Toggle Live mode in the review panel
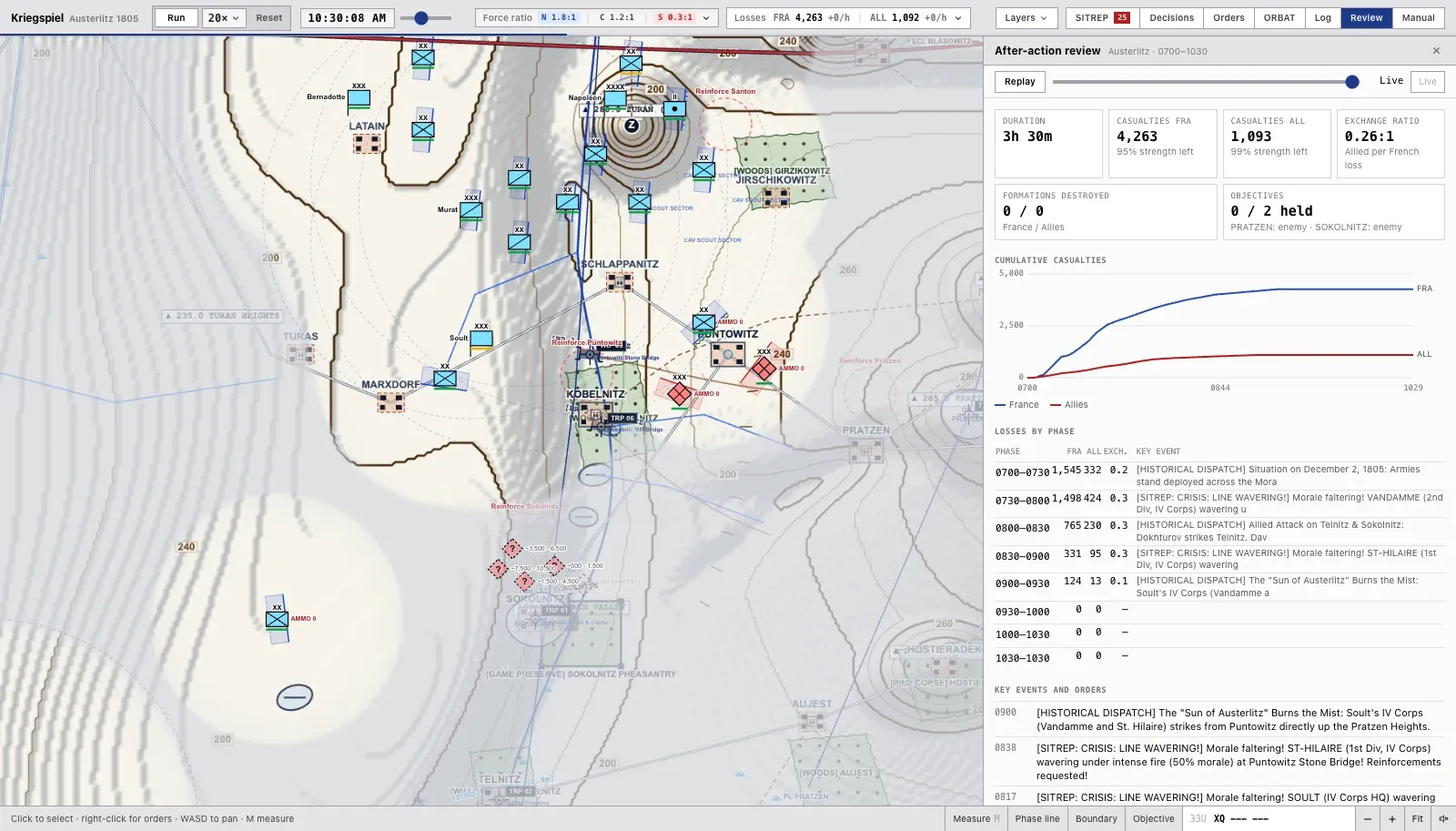The width and height of the screenshot is (1456, 831). pos(1428,81)
